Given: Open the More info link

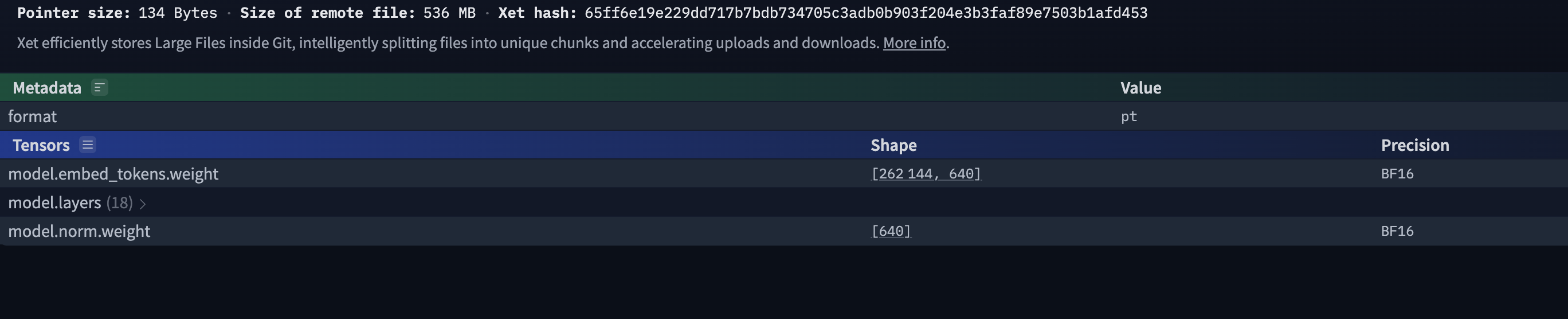Looking at the screenshot, I should pyautogui.click(x=914, y=42).
